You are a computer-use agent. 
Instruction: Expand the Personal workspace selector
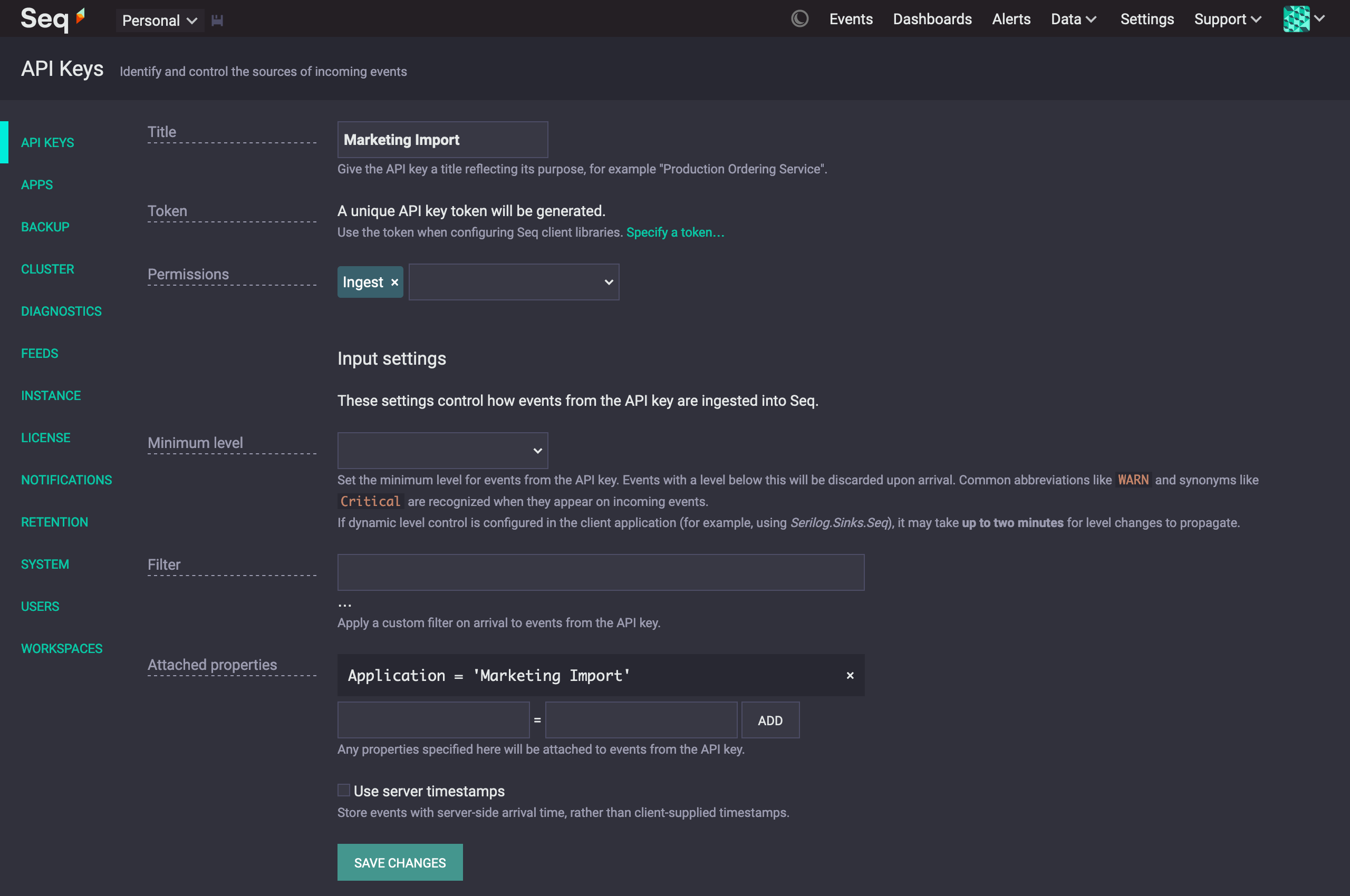coord(160,21)
